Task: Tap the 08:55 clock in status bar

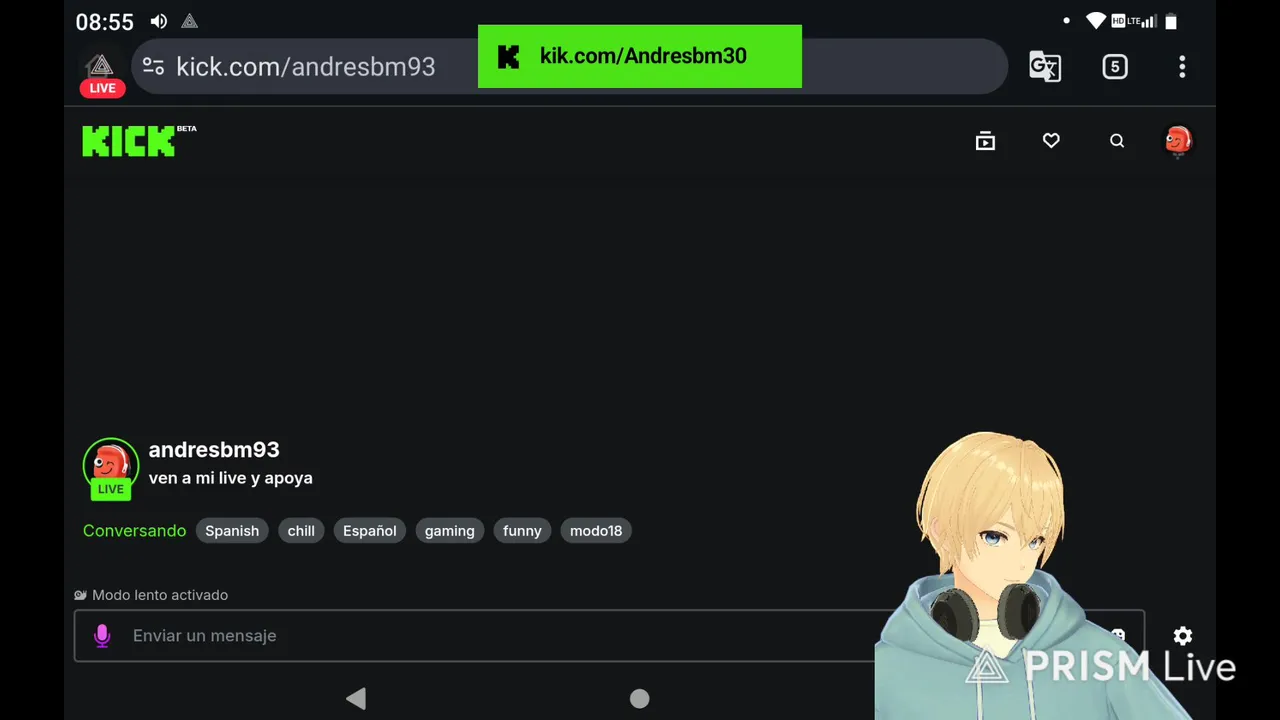Action: point(105,22)
